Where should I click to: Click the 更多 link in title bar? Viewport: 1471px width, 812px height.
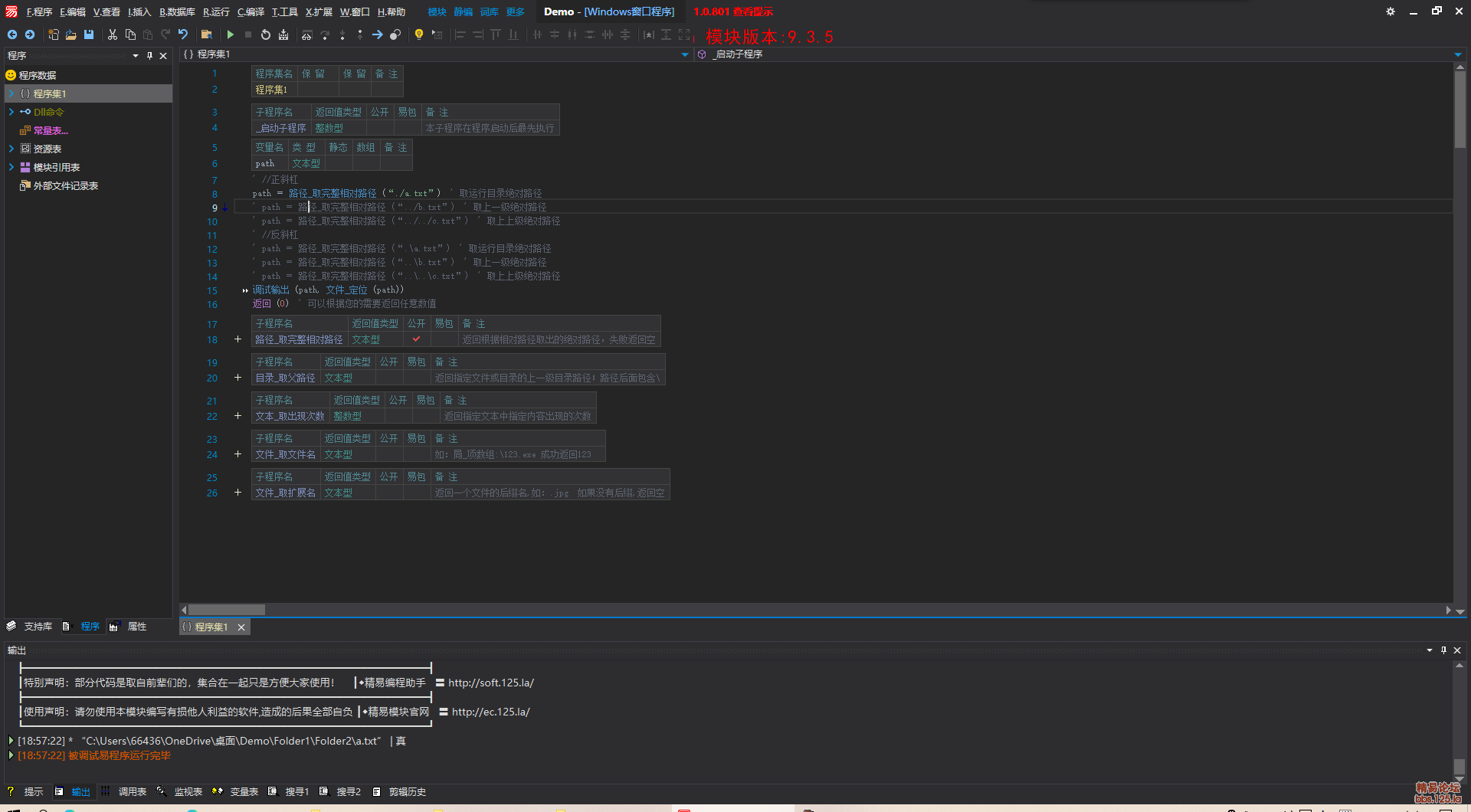coord(515,12)
